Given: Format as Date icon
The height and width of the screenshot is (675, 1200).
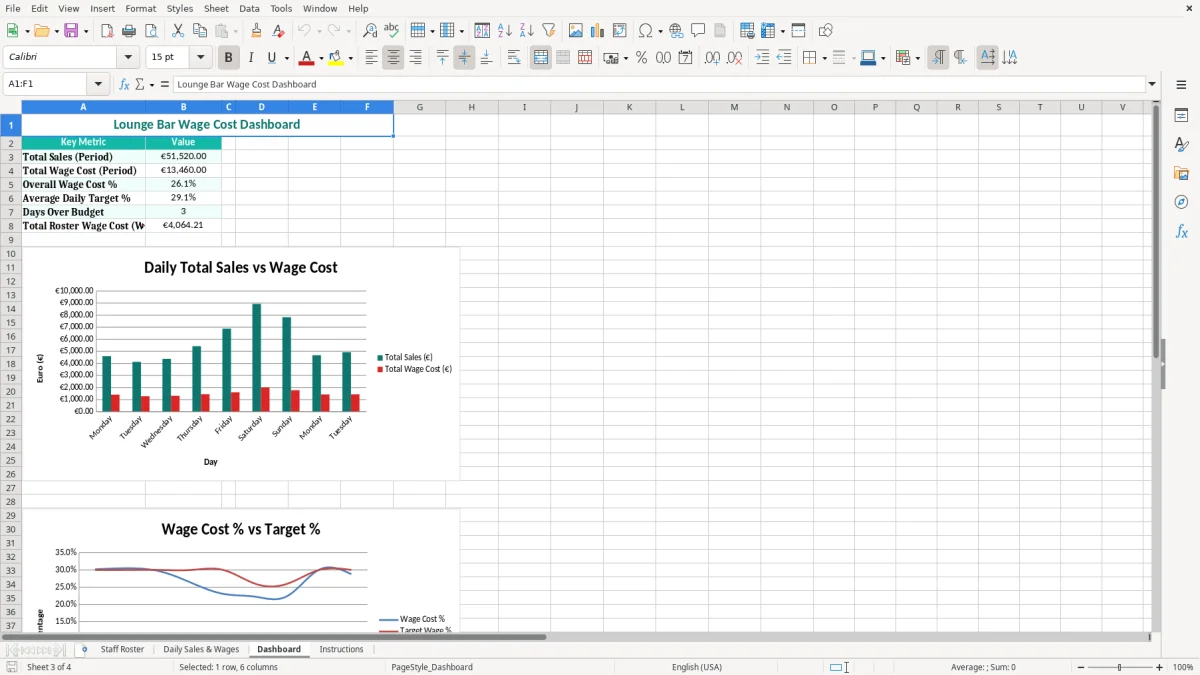Looking at the screenshot, I should (x=686, y=58).
